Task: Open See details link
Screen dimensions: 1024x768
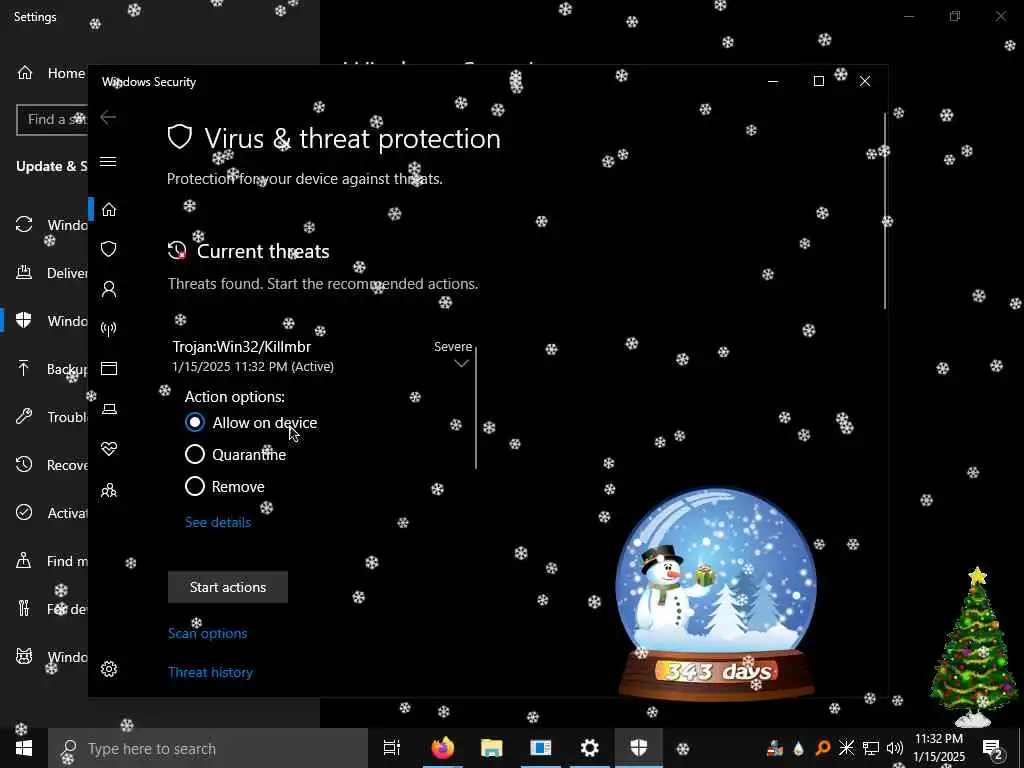Action: click(x=217, y=522)
